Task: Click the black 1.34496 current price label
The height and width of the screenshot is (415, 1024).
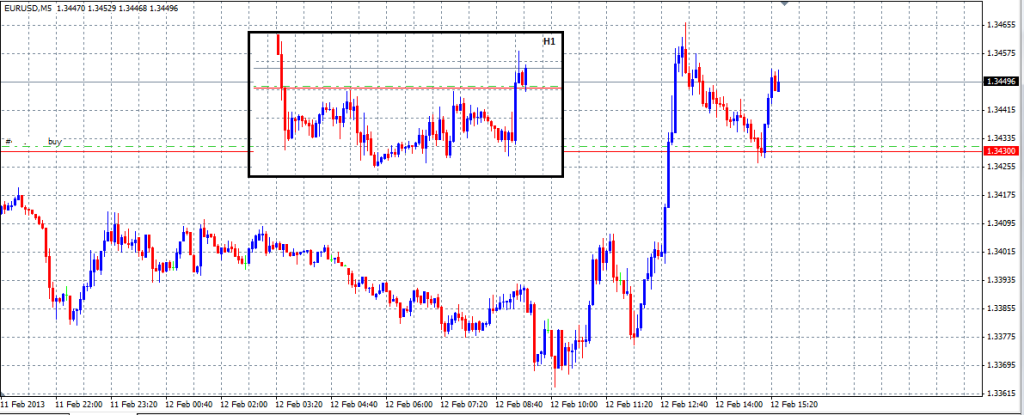Action: [1002, 81]
